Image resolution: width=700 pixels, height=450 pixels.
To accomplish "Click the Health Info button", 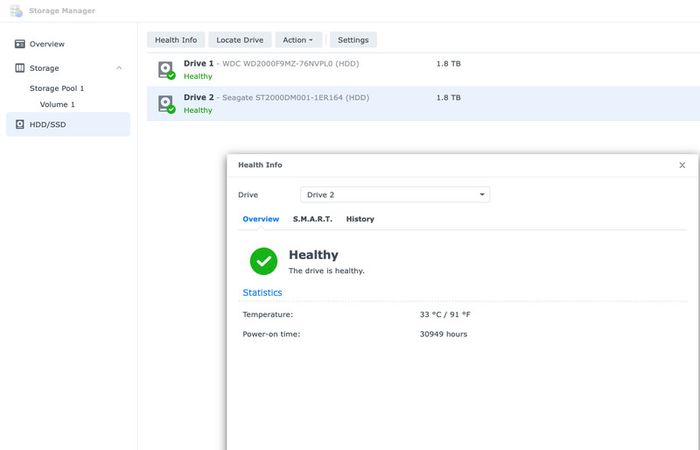I will (176, 40).
